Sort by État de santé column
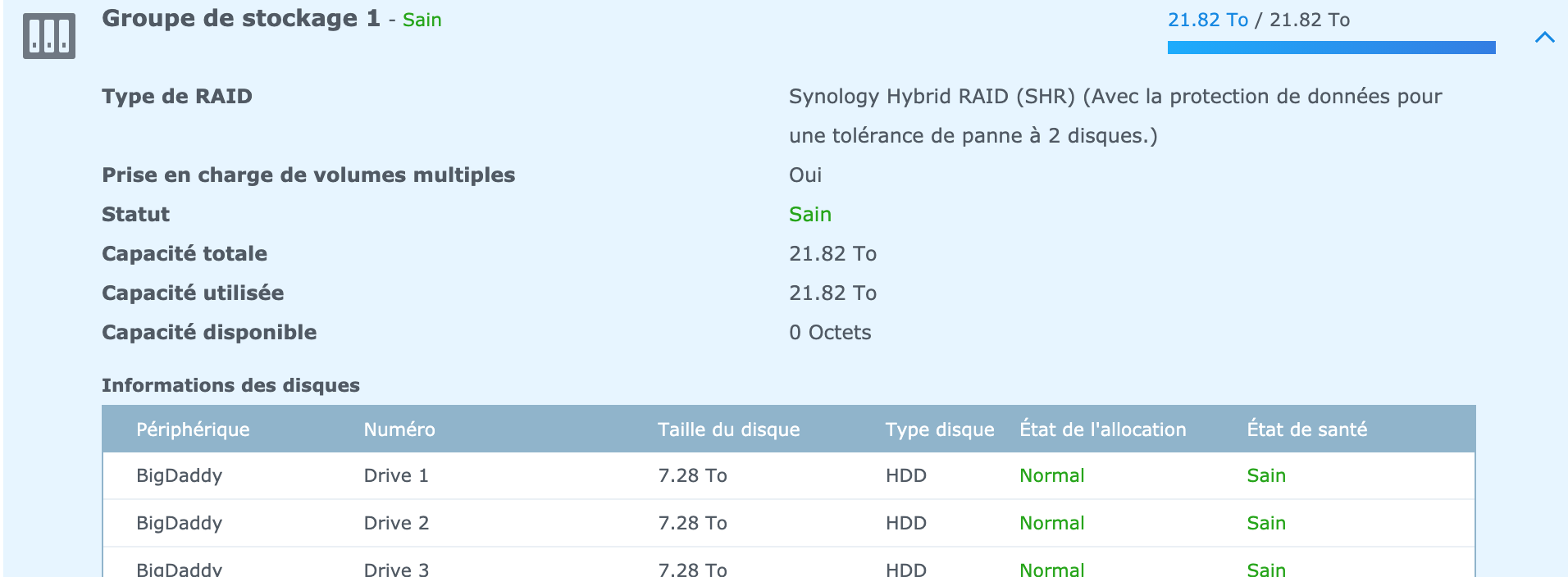Viewport: 1568px width, 577px height. point(1306,429)
